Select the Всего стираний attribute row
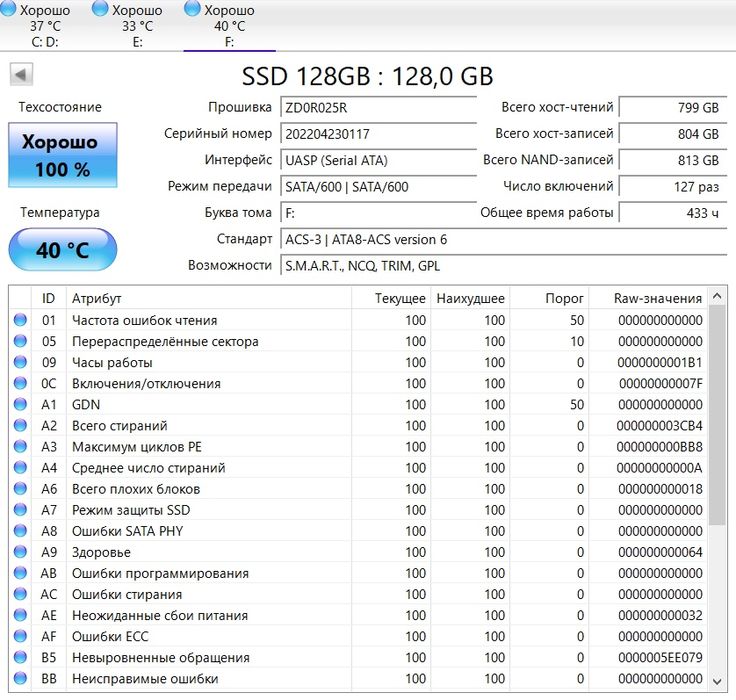The width and height of the screenshot is (736, 700). pos(358,425)
